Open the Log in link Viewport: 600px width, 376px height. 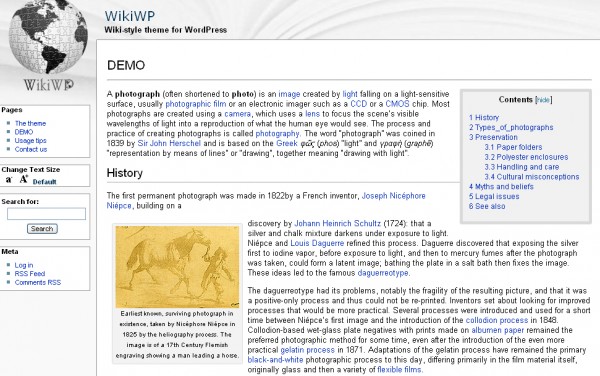(x=24, y=265)
